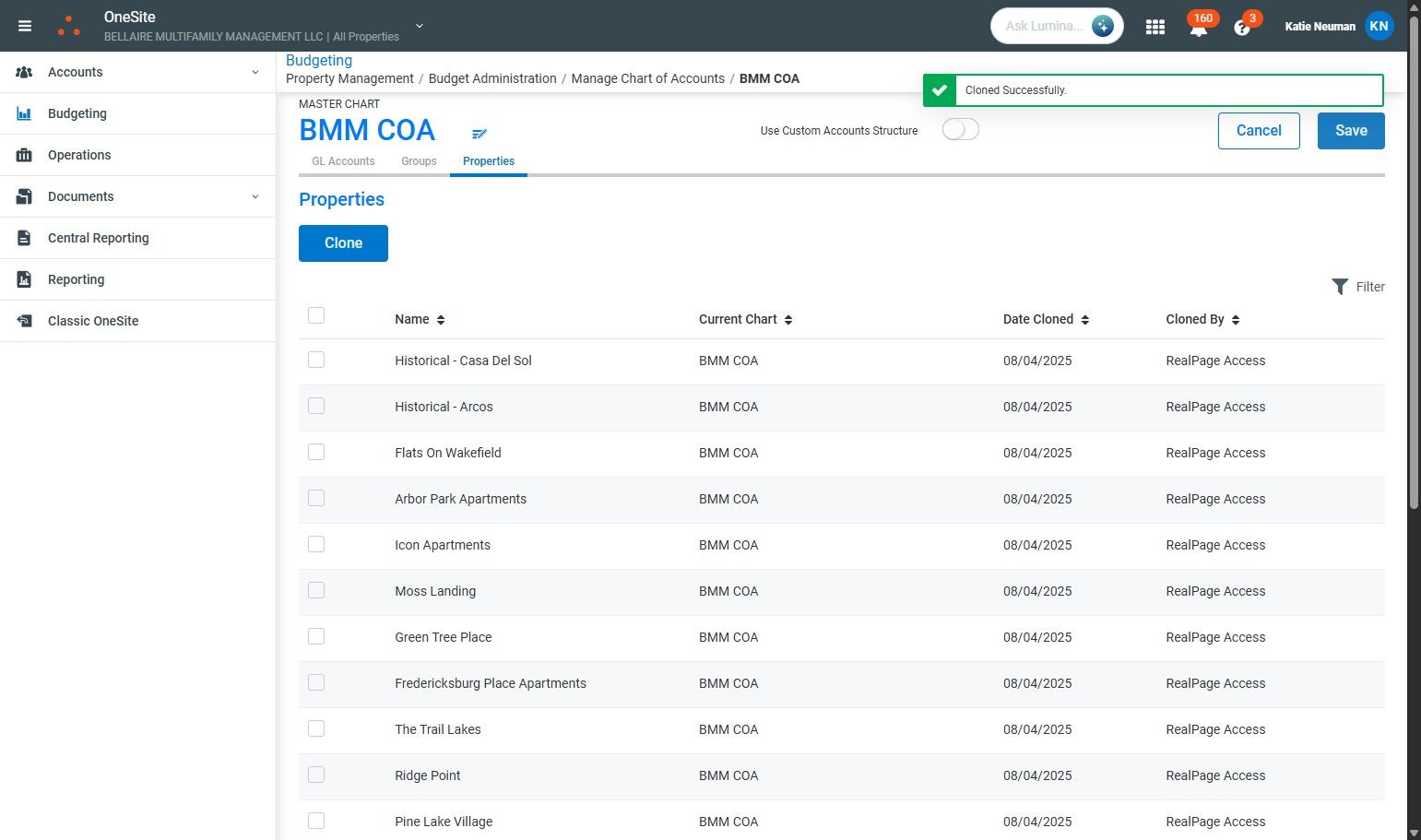Select the Pine Lake Village checkbox
The height and width of the screenshot is (840, 1421).
pyautogui.click(x=316, y=821)
